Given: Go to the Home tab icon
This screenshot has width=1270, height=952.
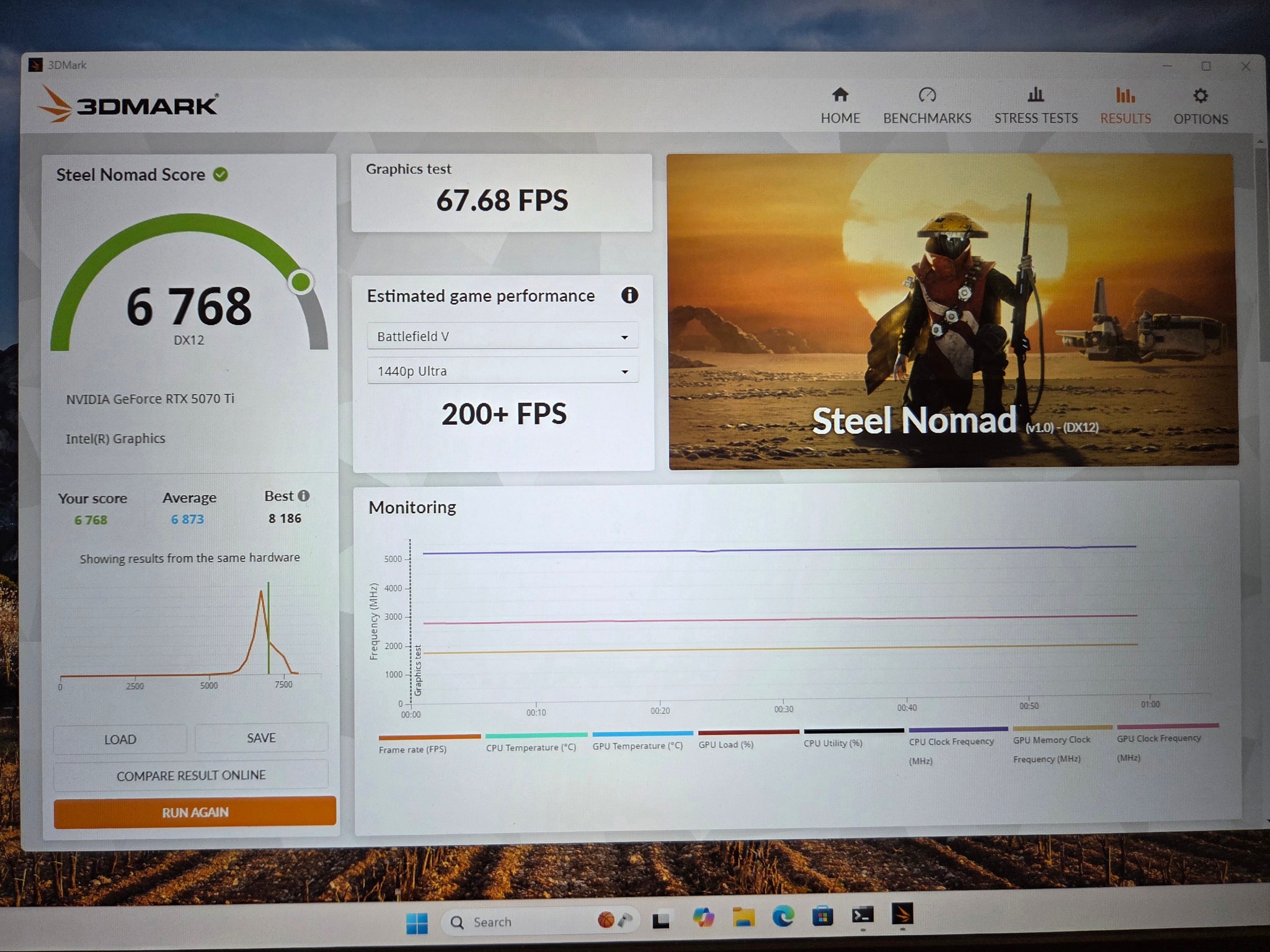Looking at the screenshot, I should tap(840, 95).
